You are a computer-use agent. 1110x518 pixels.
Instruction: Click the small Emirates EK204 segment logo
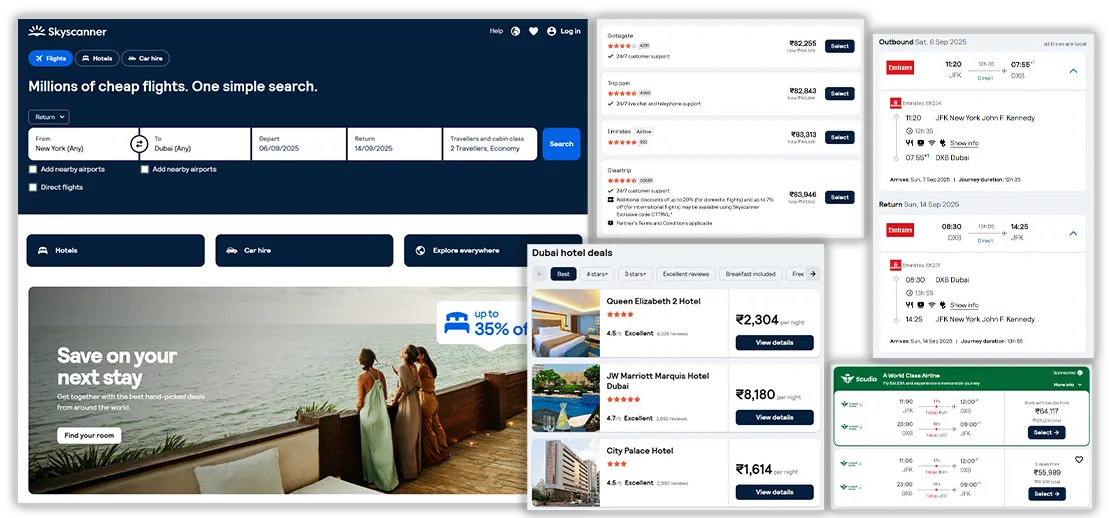[896, 103]
